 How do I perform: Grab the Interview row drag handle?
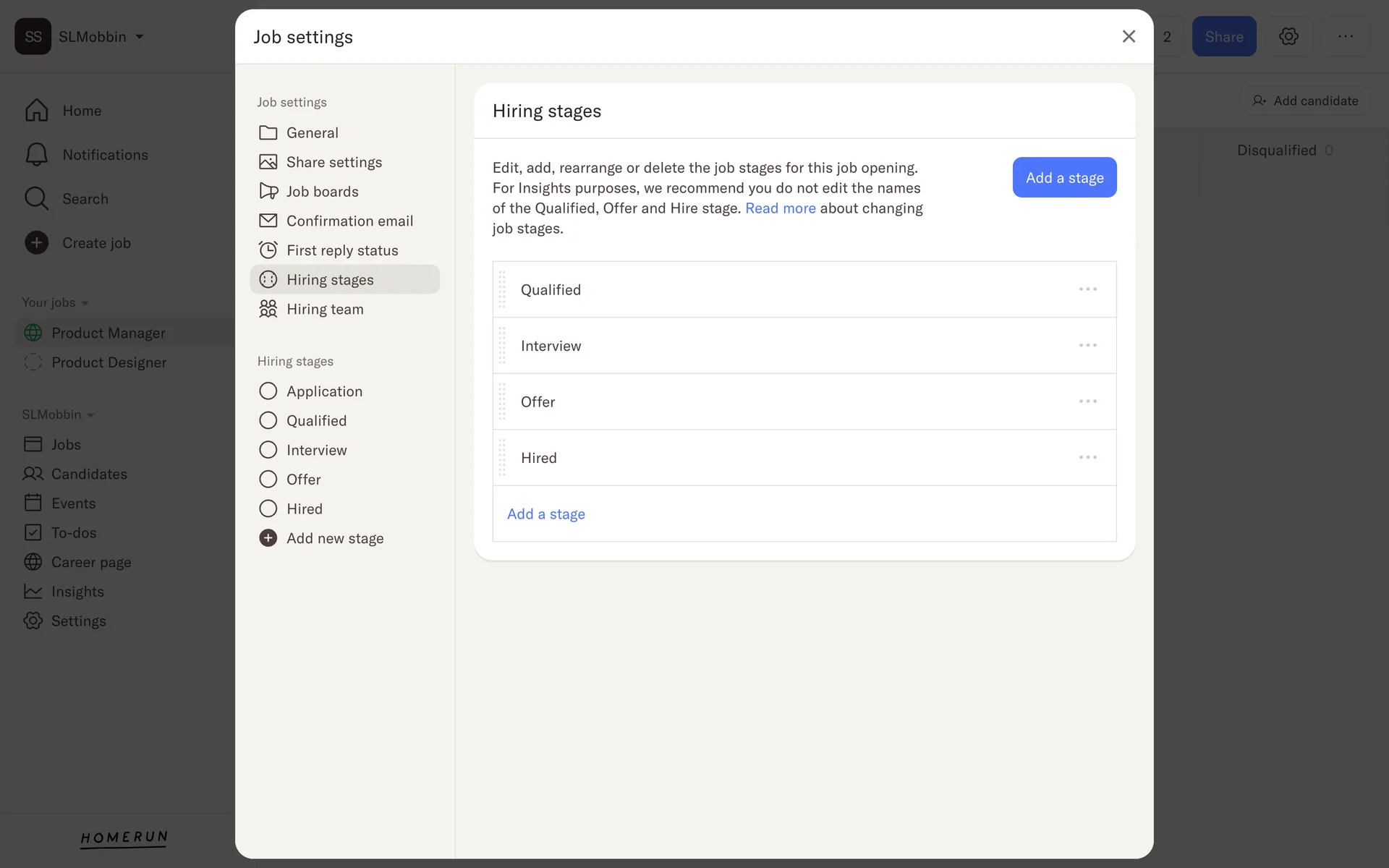point(502,346)
